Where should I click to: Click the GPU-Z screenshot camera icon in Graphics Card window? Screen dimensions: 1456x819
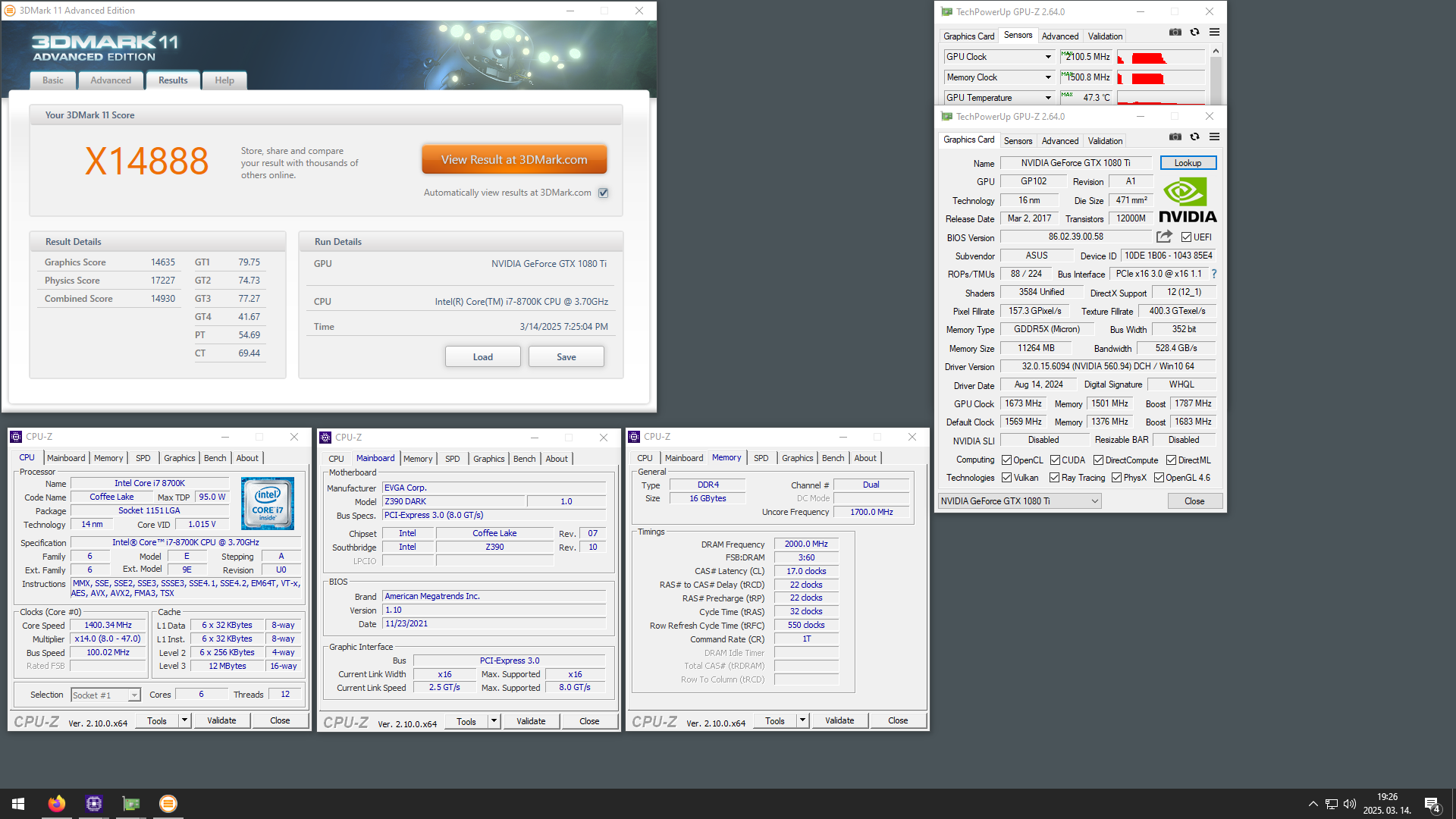tap(1175, 136)
